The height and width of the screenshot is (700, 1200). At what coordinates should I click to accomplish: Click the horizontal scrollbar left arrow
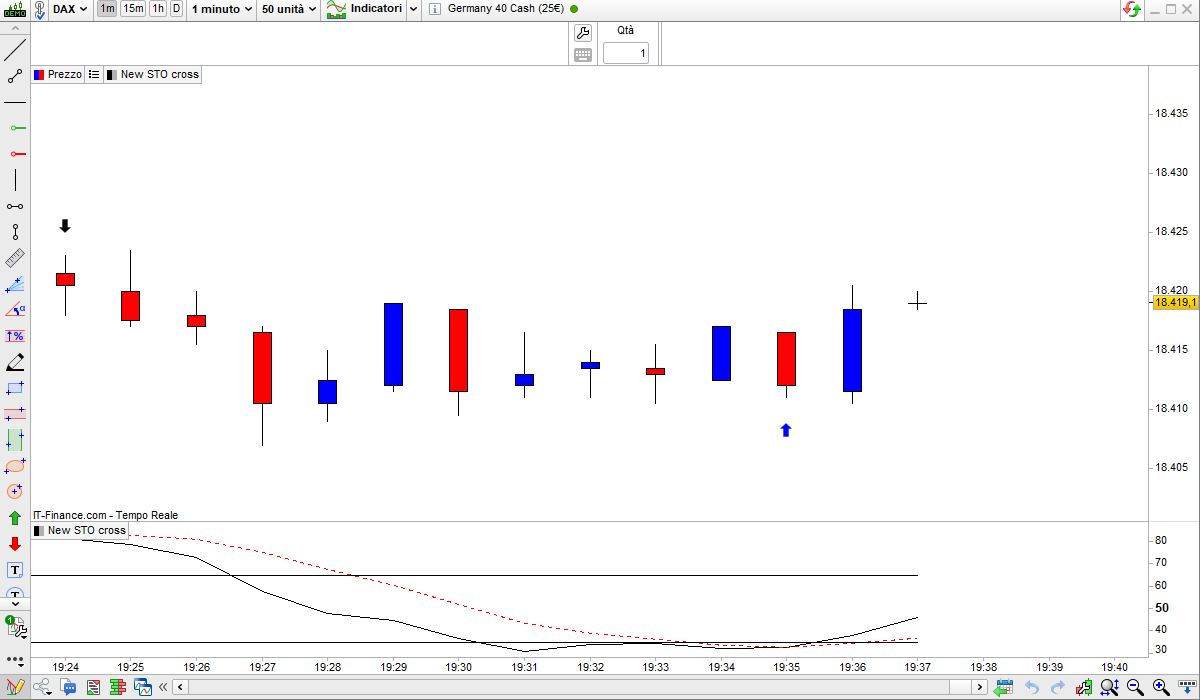click(x=180, y=687)
